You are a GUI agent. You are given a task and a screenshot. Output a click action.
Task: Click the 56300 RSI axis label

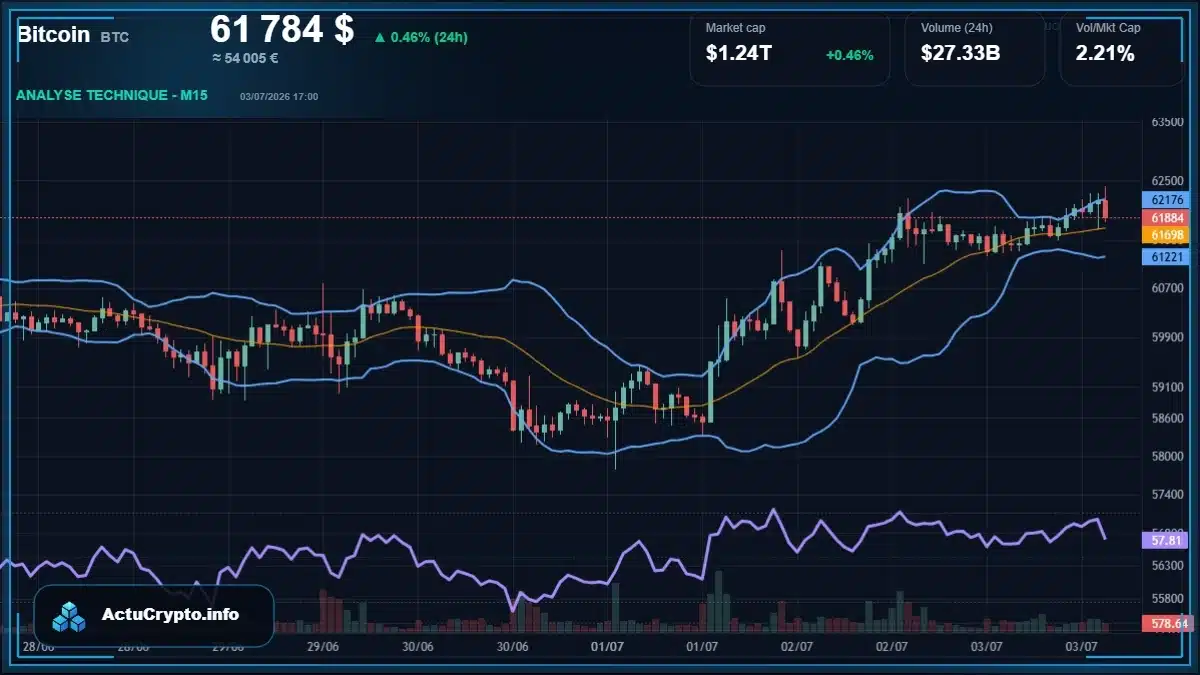(1167, 565)
